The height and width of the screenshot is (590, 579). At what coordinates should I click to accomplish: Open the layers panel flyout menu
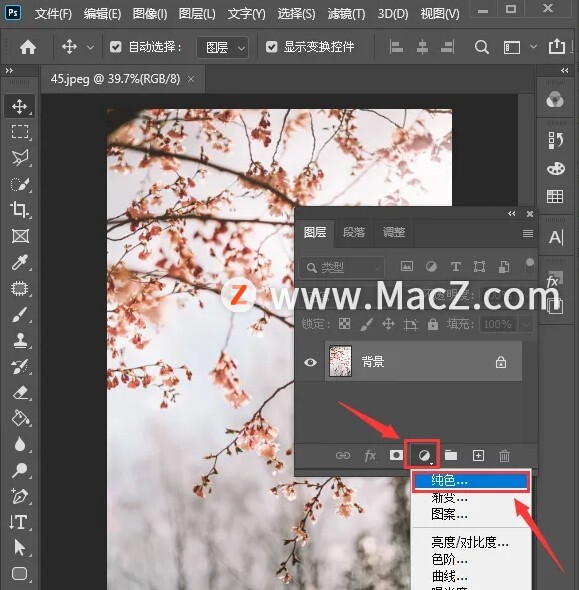(x=528, y=234)
